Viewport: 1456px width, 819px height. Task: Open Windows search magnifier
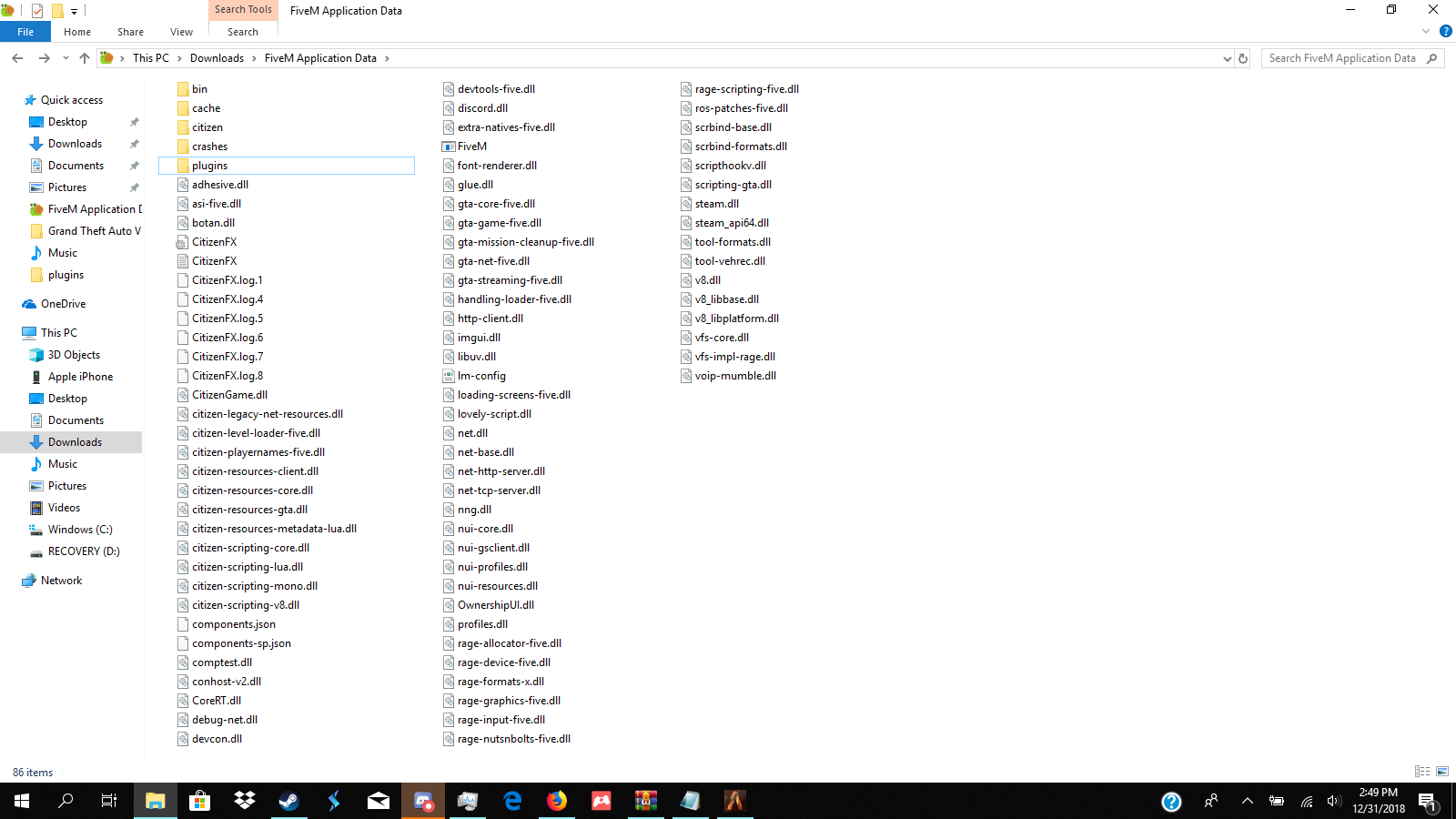coord(66,801)
